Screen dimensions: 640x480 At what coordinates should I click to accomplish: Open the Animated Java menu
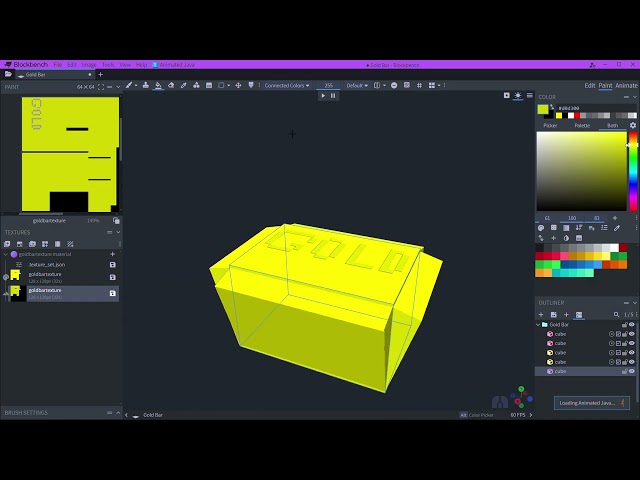click(173, 64)
